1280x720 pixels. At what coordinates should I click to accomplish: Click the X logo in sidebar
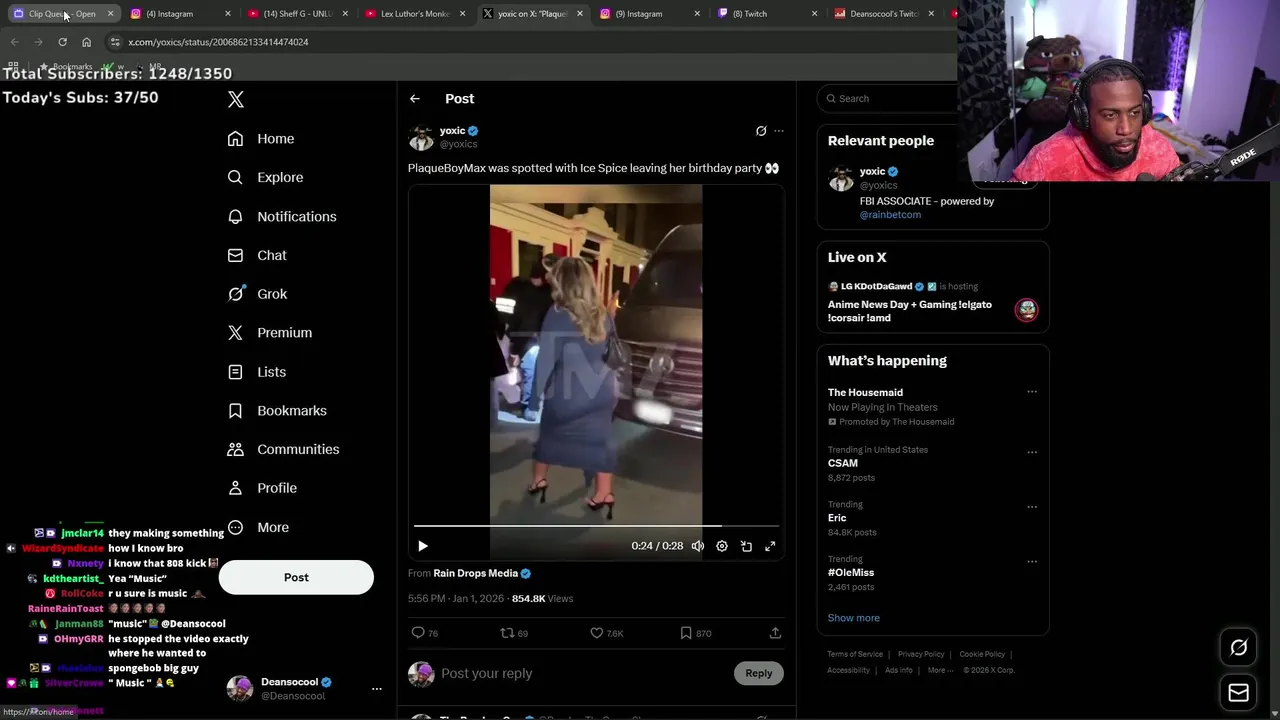(235, 99)
